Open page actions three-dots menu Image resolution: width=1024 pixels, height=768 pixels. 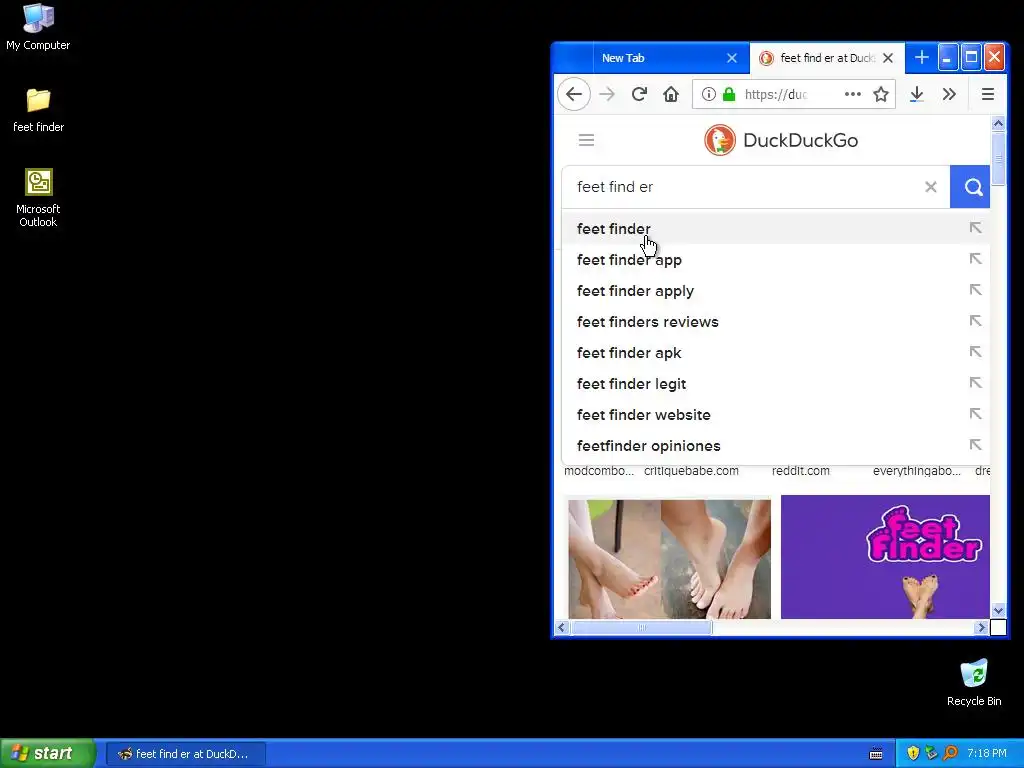(852, 95)
